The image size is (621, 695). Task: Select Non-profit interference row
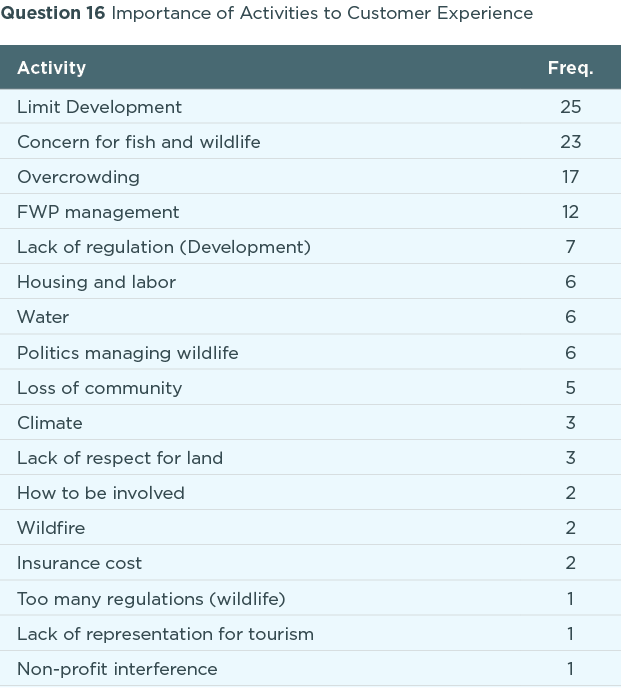point(117,669)
